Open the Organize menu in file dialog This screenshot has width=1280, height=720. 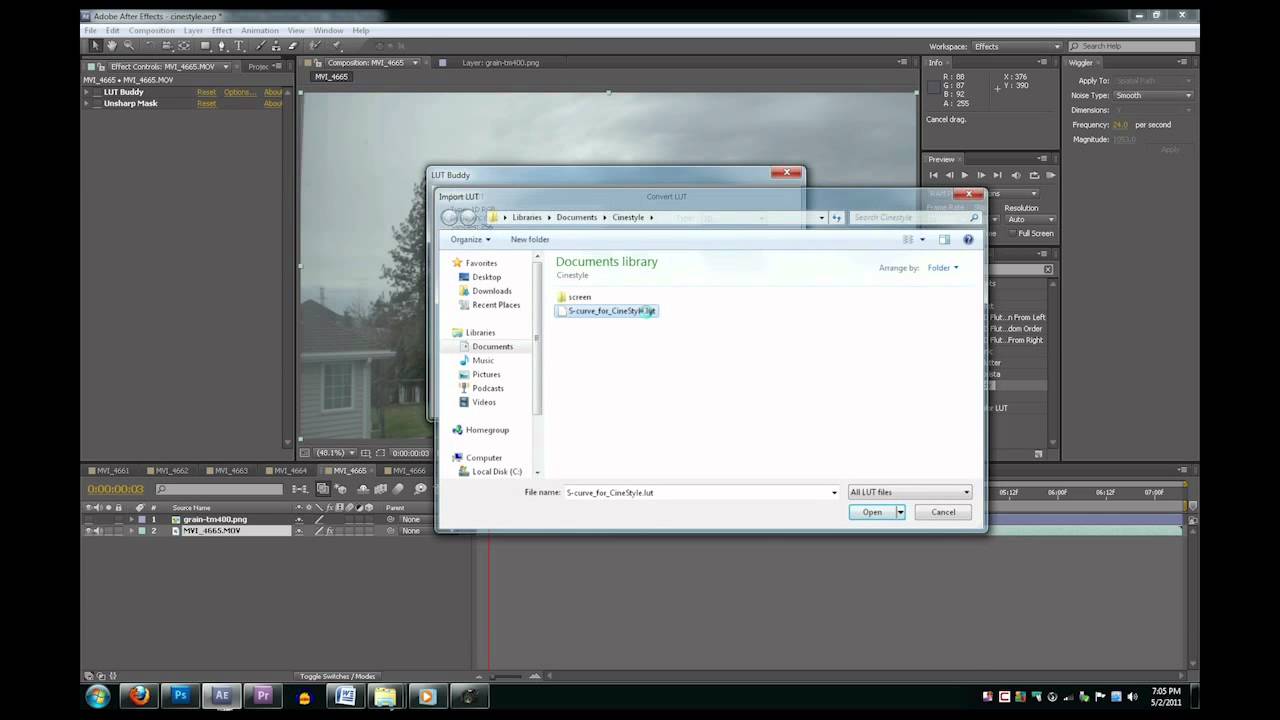point(470,240)
